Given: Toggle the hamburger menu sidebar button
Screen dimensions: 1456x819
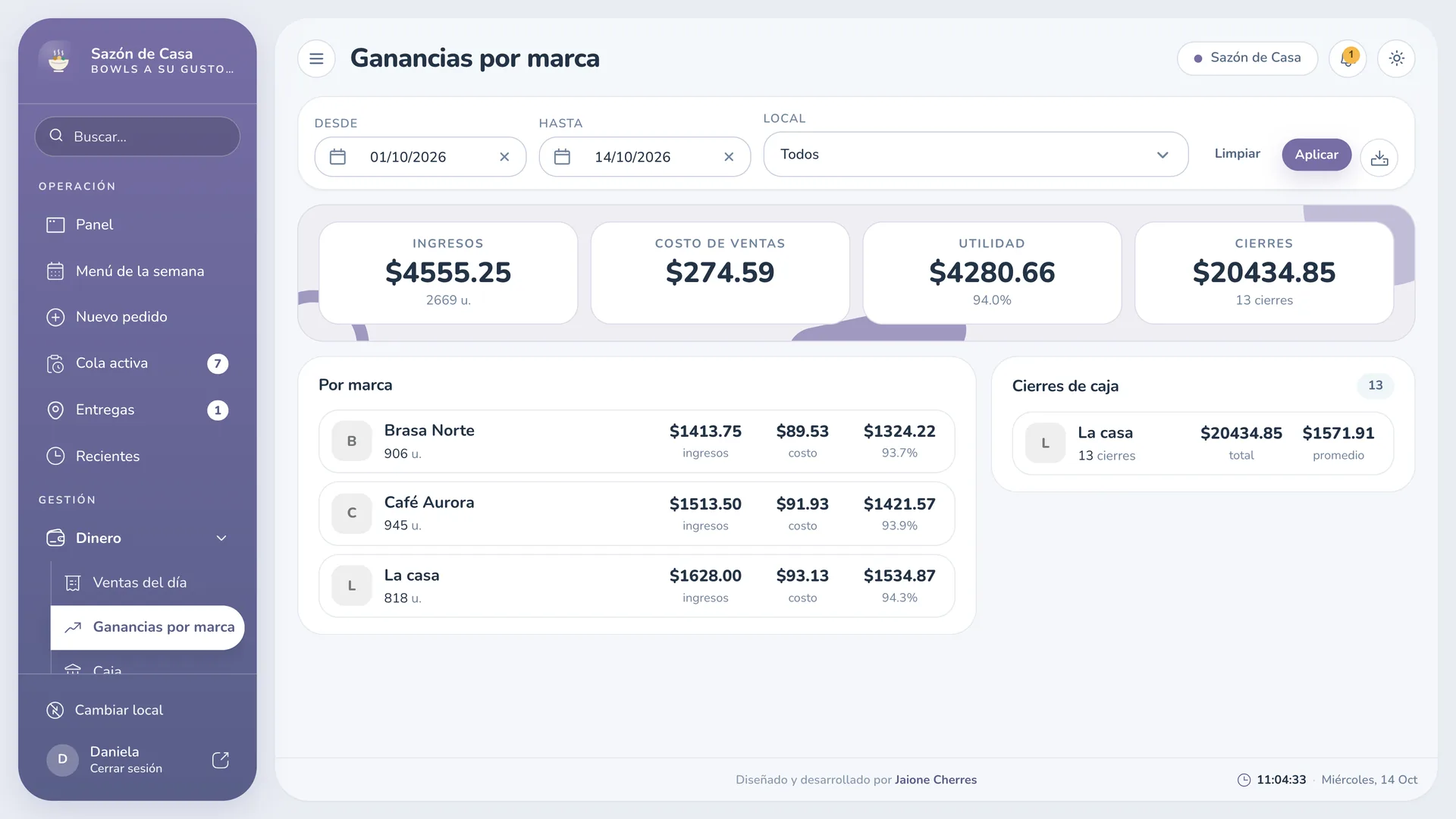Looking at the screenshot, I should point(316,58).
